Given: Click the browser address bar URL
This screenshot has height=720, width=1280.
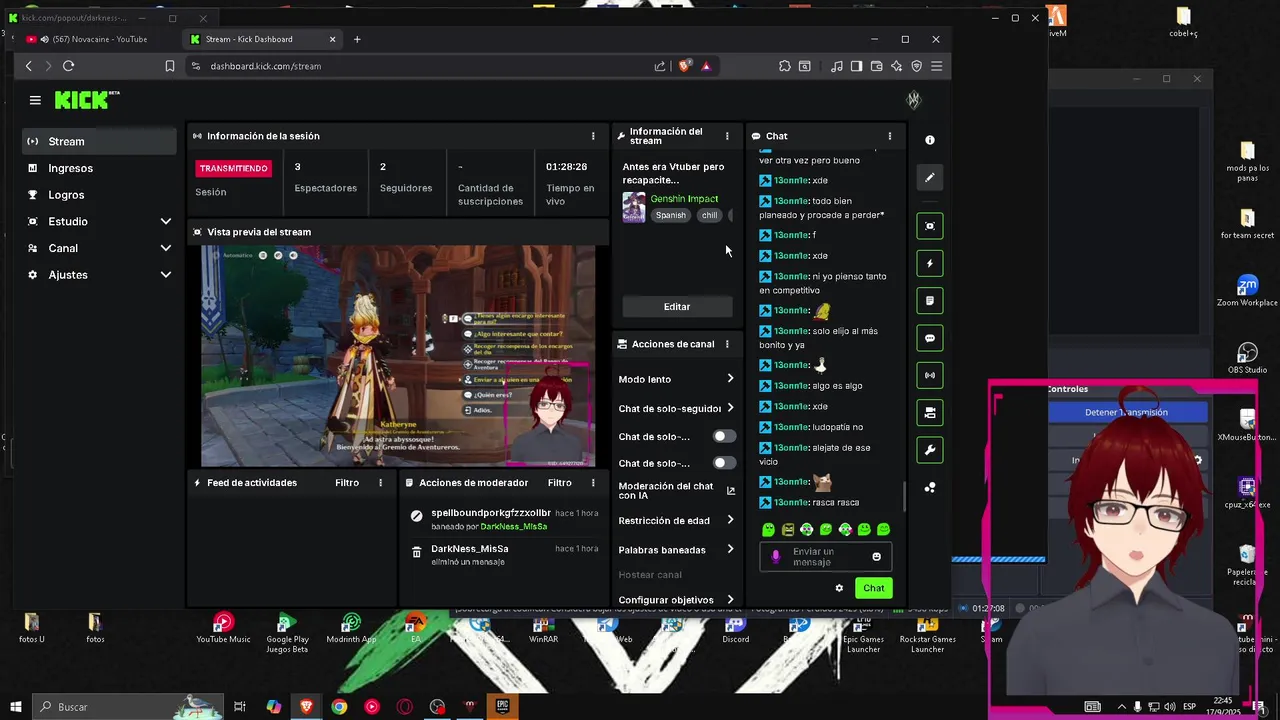Looking at the screenshot, I should click(266, 66).
